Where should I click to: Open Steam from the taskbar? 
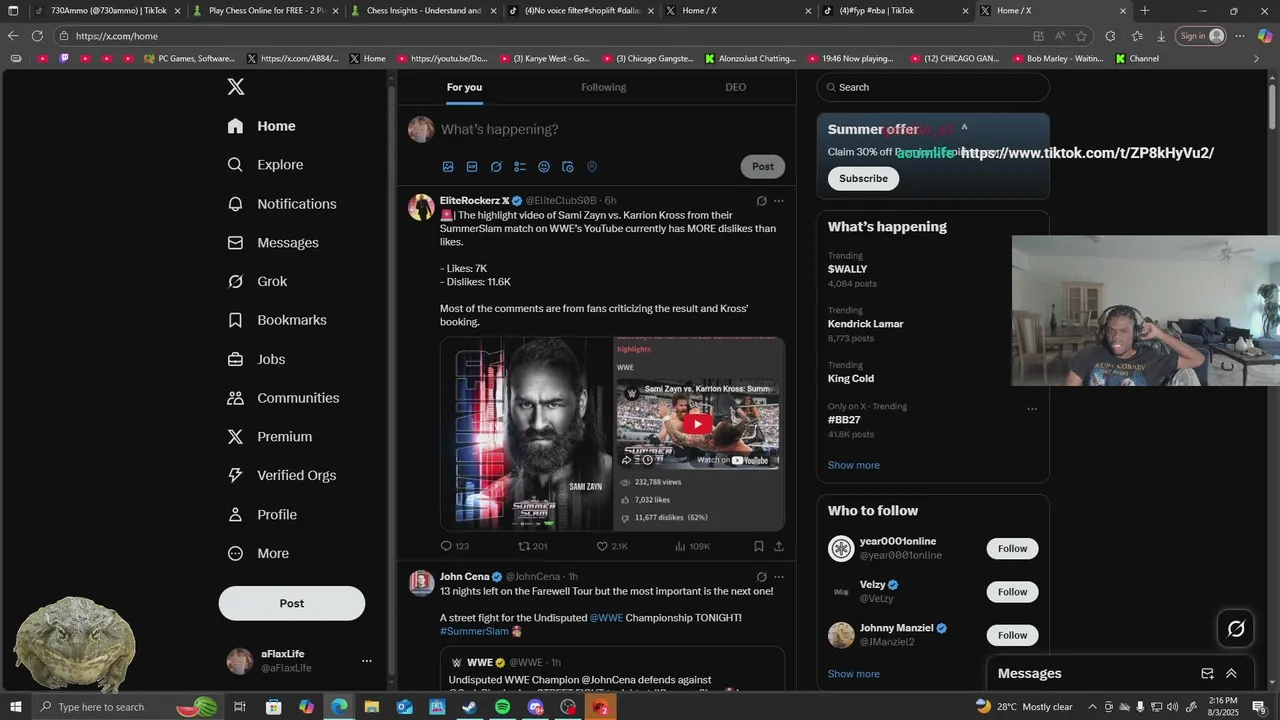coord(469,707)
